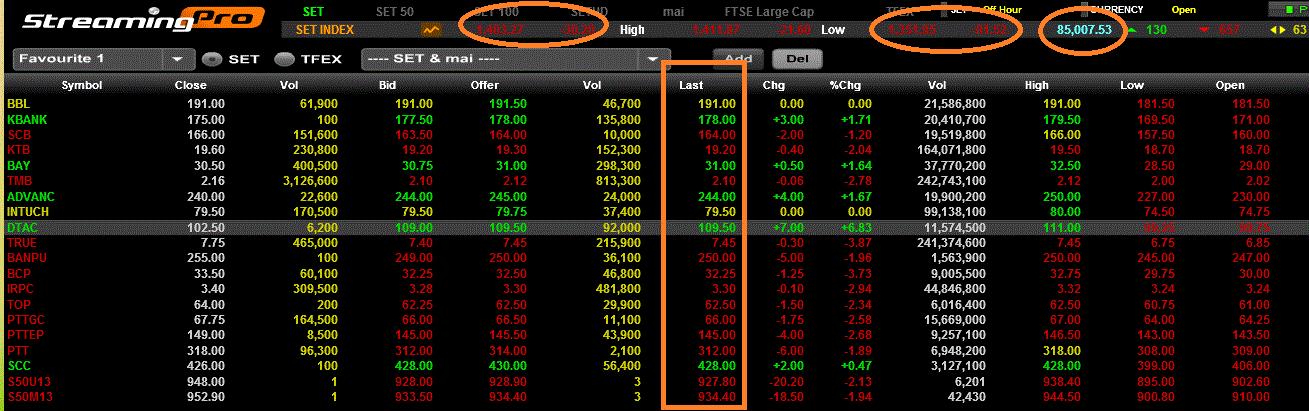Viewport: 1309px width, 411px height.
Task: Sort by the Symbol column header
Action: click(x=82, y=85)
